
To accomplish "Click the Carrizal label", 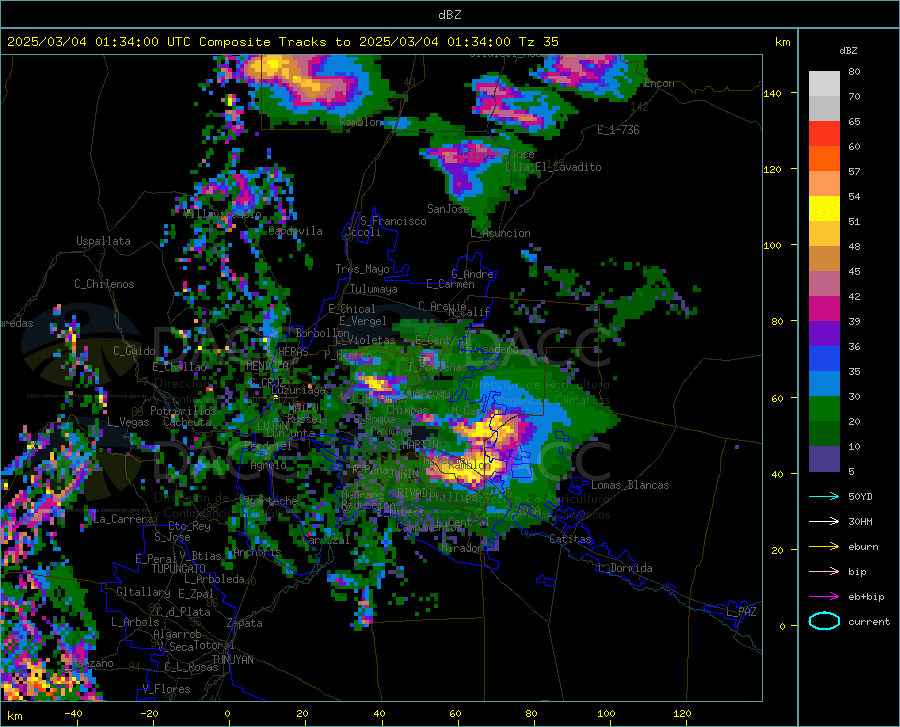I will (325, 540).
